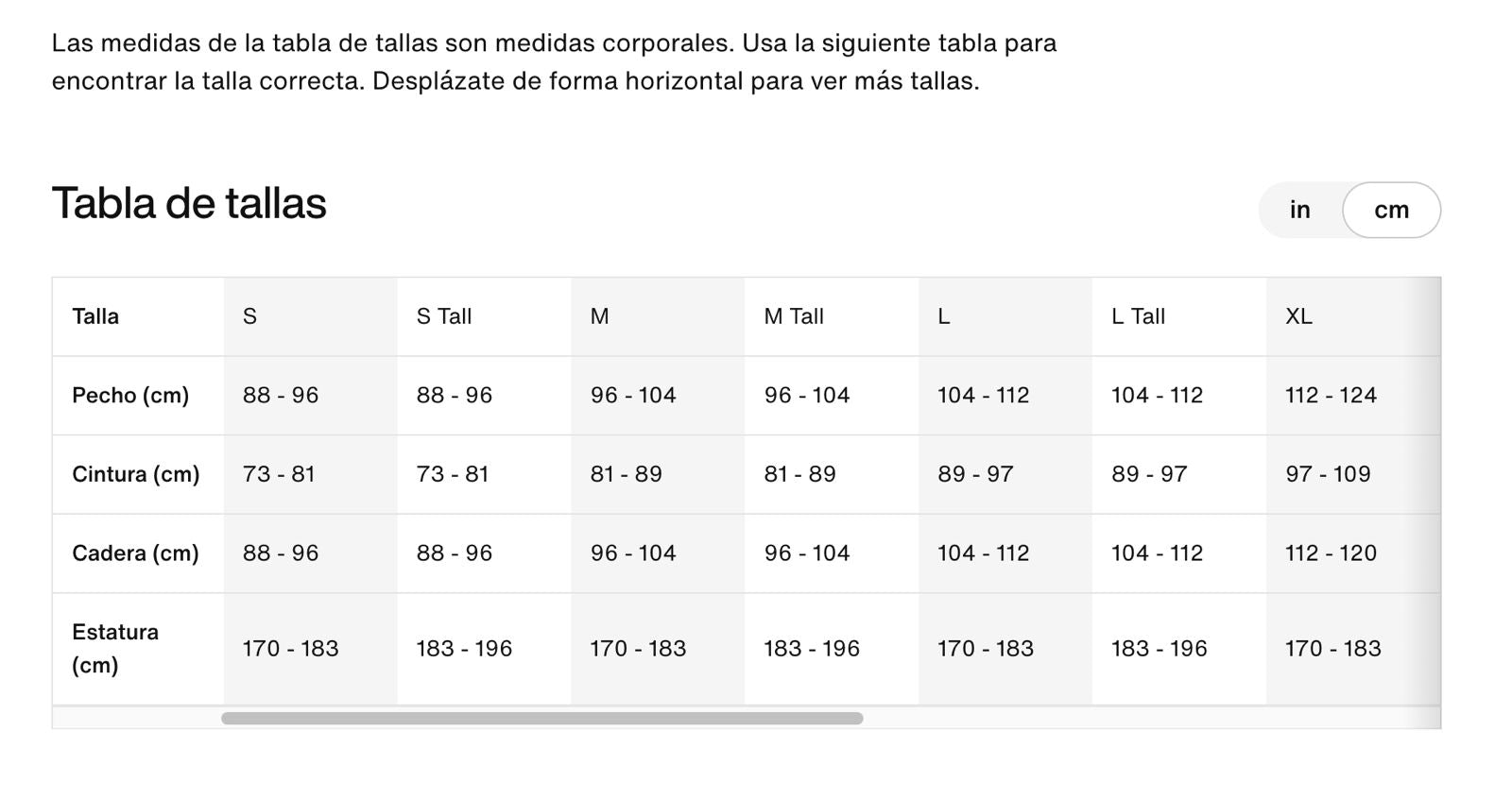Click the horizontal table scrollbar thumb

click(x=541, y=719)
